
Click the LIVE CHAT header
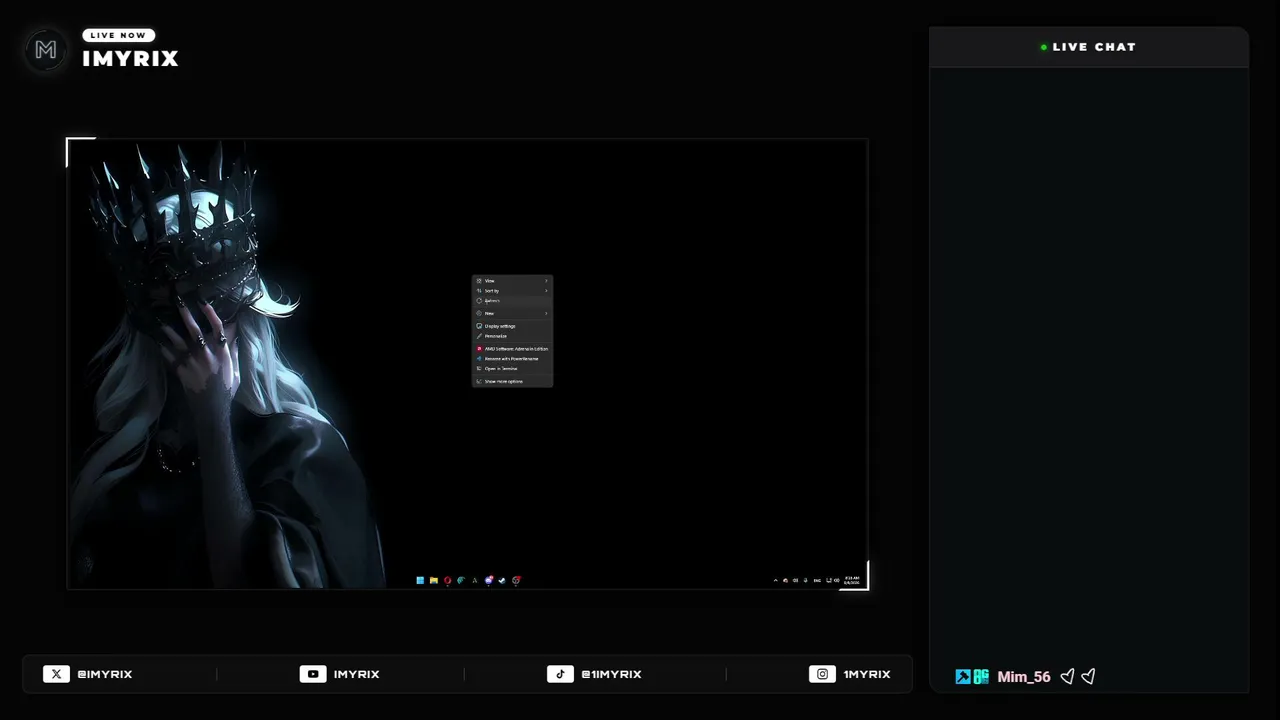click(1089, 47)
